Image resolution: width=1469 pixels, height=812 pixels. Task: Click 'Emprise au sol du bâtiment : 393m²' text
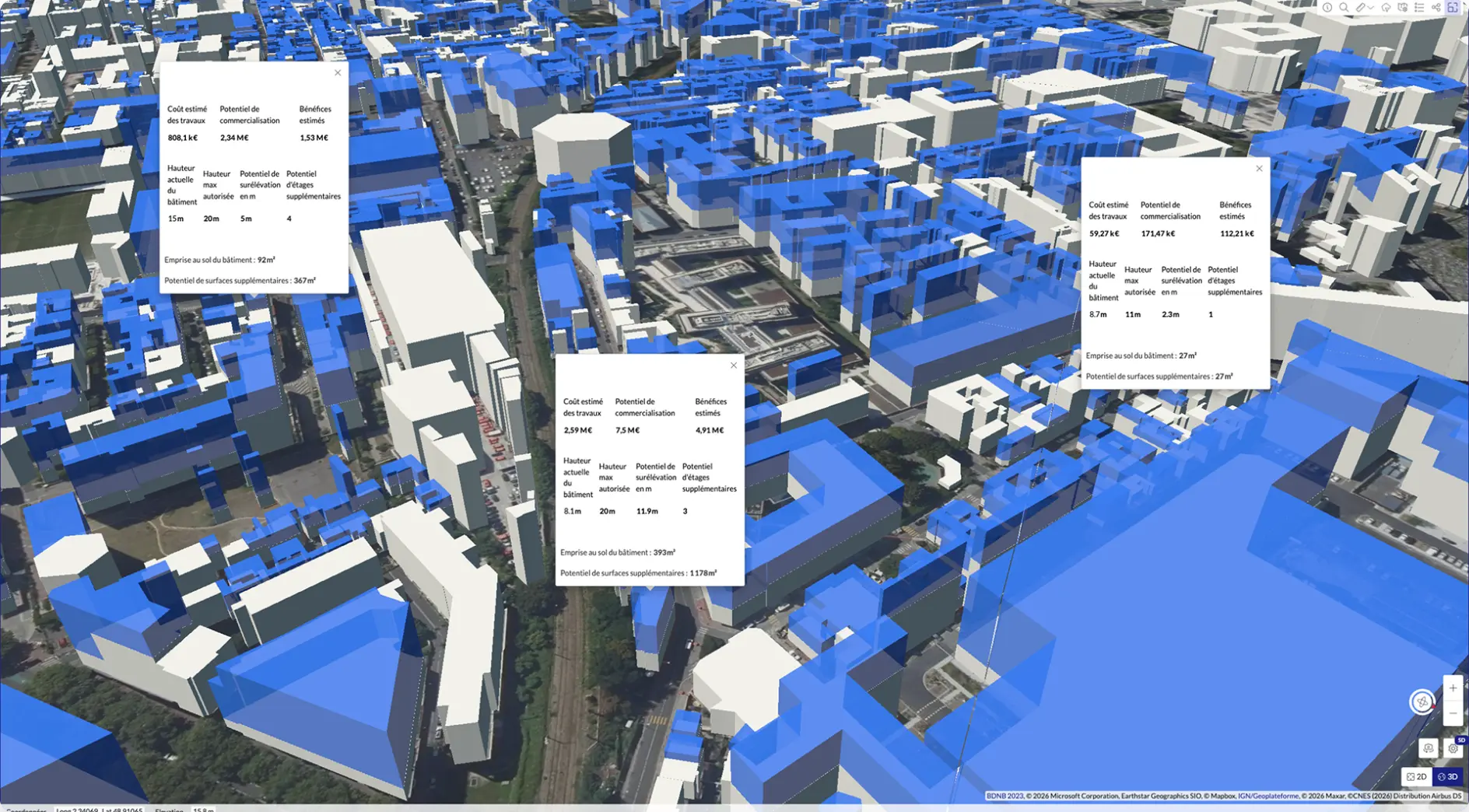pos(618,552)
